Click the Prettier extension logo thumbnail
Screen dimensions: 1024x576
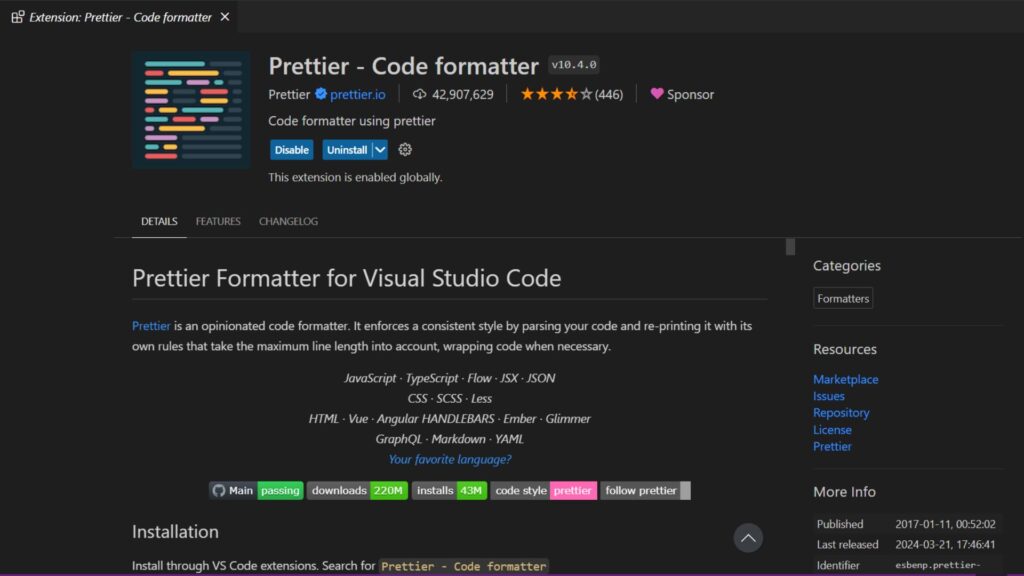point(191,110)
